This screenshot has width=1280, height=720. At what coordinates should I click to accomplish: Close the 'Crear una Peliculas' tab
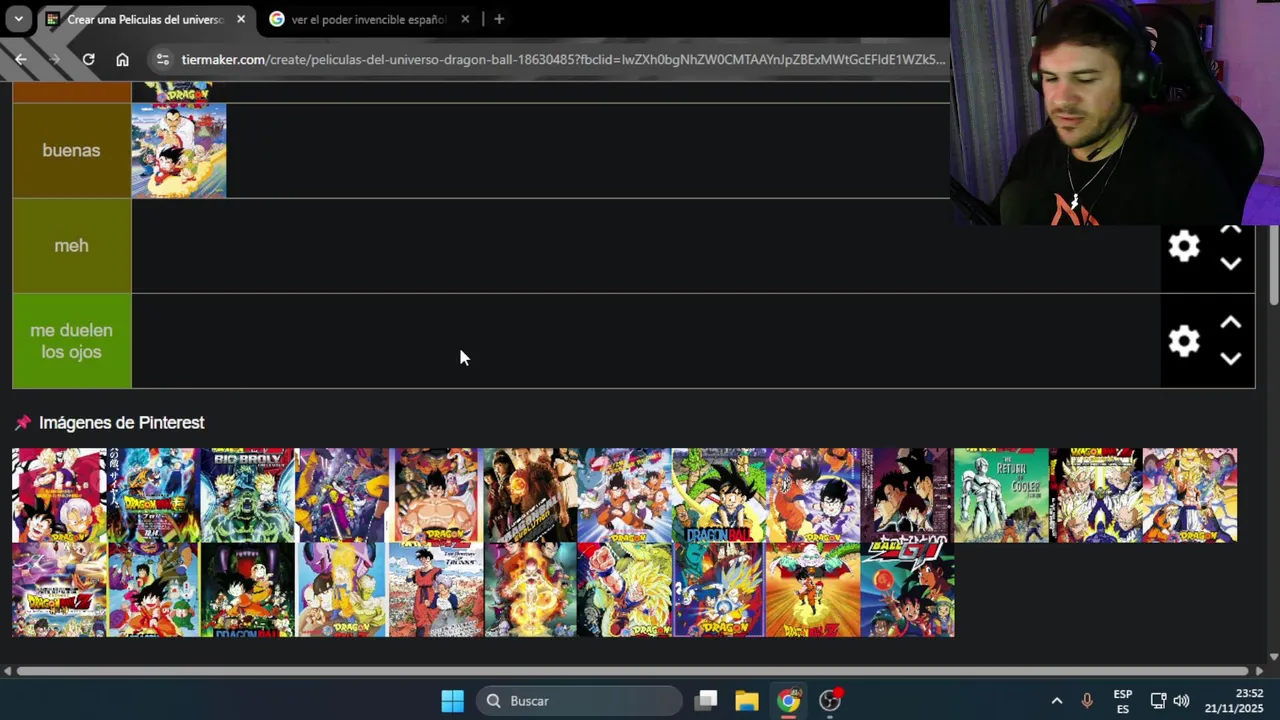241,19
